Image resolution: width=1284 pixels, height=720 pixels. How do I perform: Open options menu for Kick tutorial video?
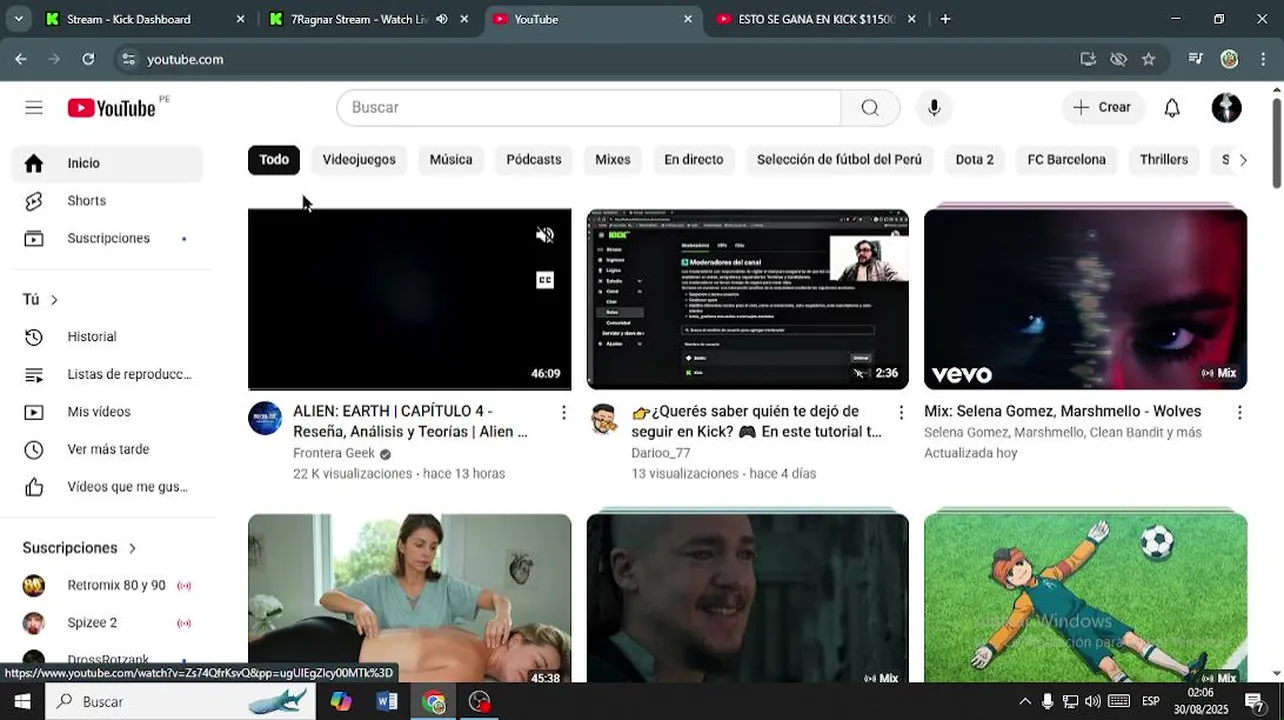pyautogui.click(x=901, y=412)
